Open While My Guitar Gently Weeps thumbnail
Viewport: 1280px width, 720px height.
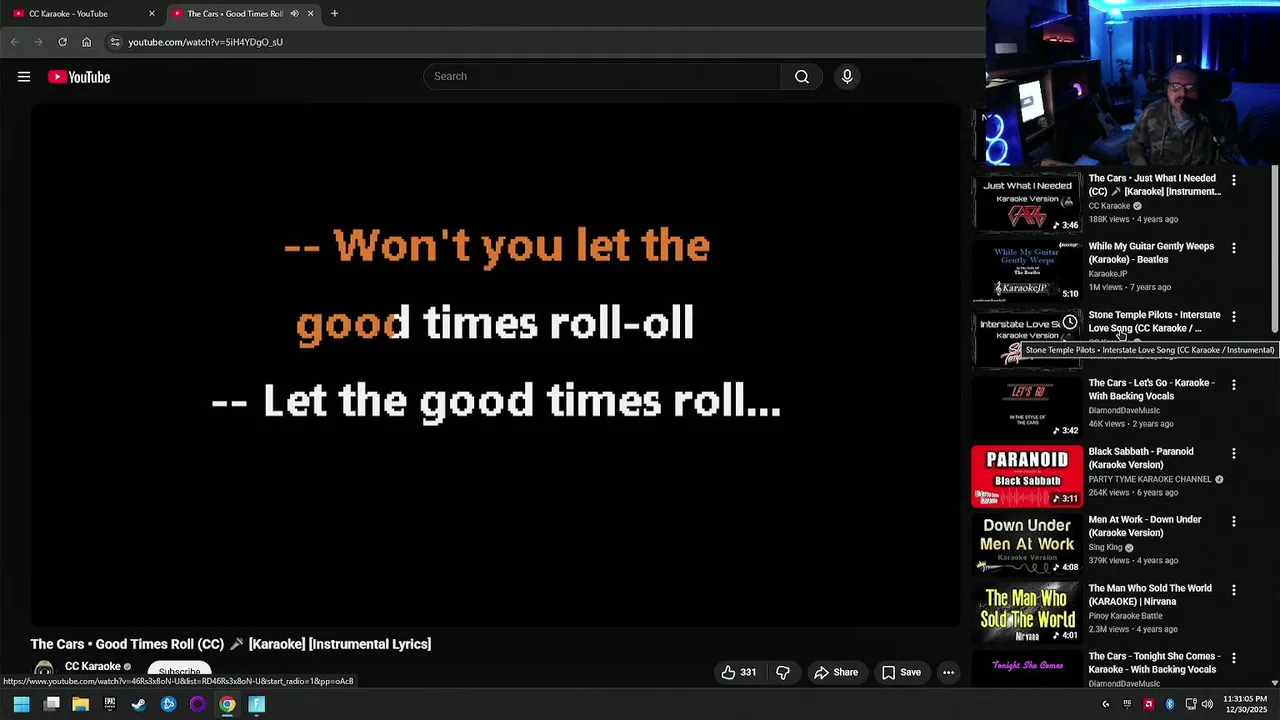(1027, 271)
